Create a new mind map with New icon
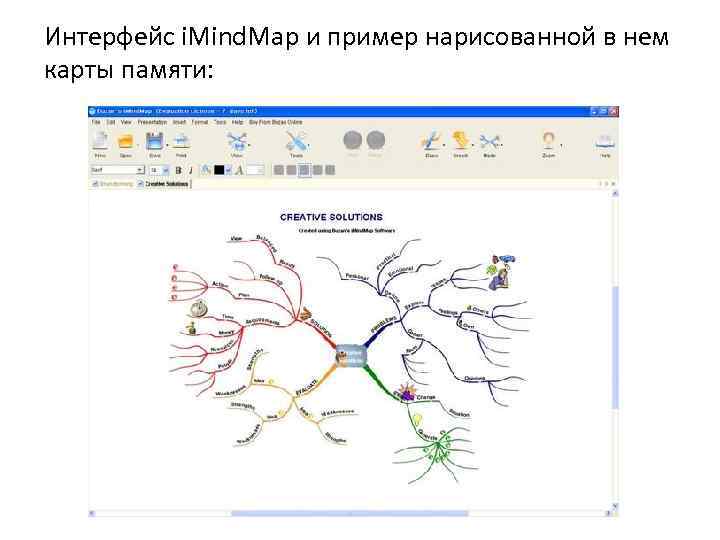The width and height of the screenshot is (720, 540). tap(100, 141)
